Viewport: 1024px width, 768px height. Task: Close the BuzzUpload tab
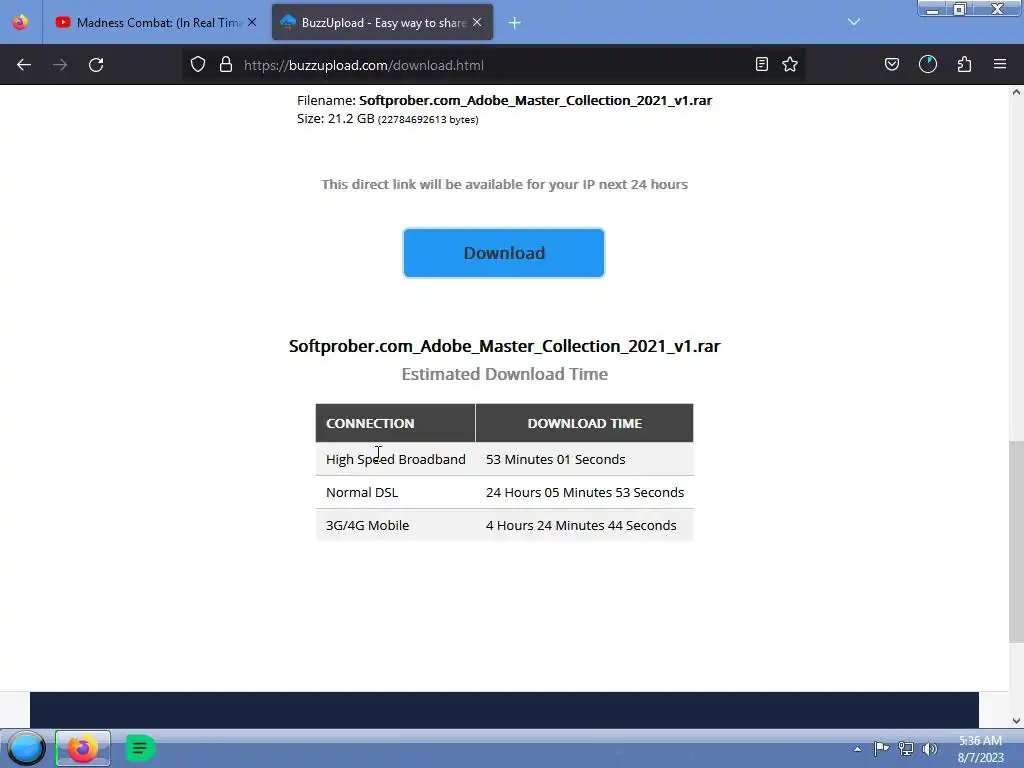point(477,22)
